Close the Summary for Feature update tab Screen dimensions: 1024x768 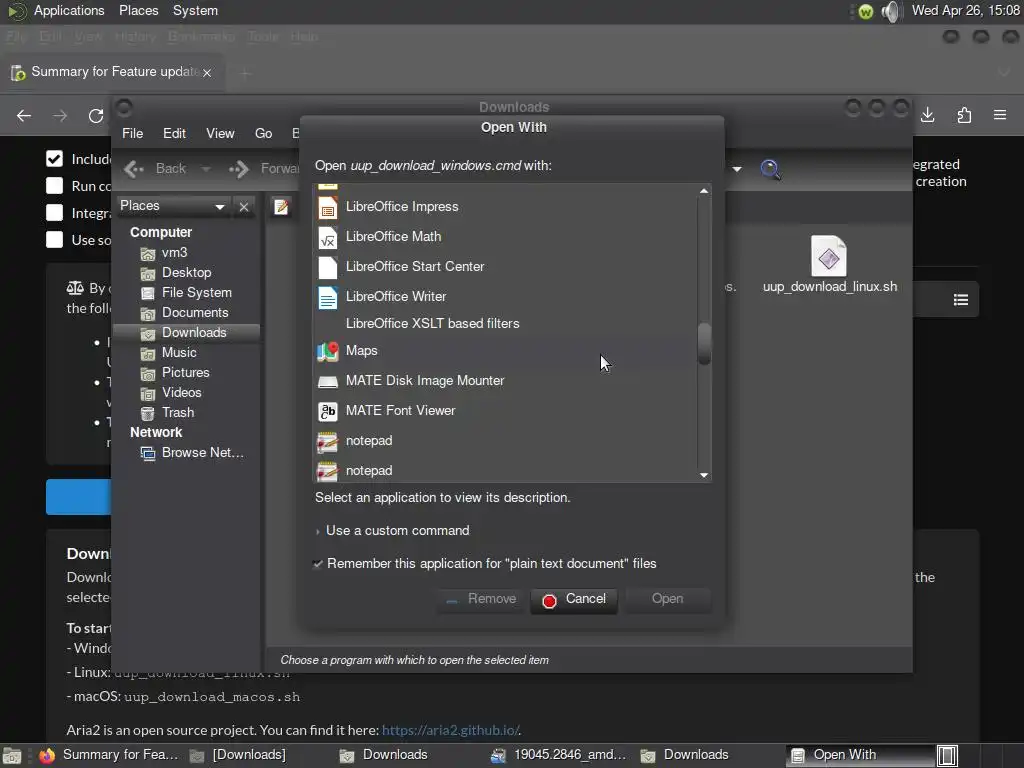pyautogui.click(x=207, y=72)
